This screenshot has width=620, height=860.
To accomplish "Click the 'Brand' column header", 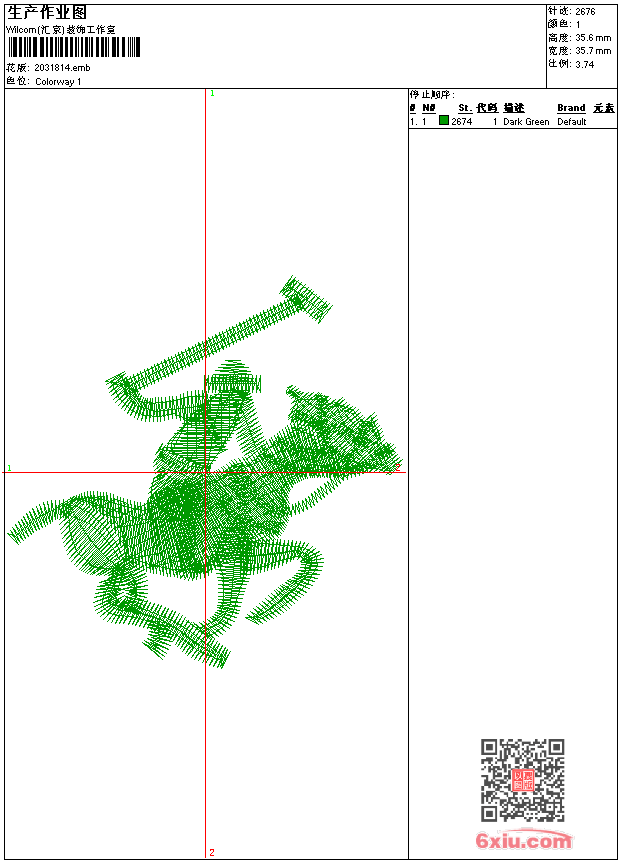I will click(x=571, y=108).
